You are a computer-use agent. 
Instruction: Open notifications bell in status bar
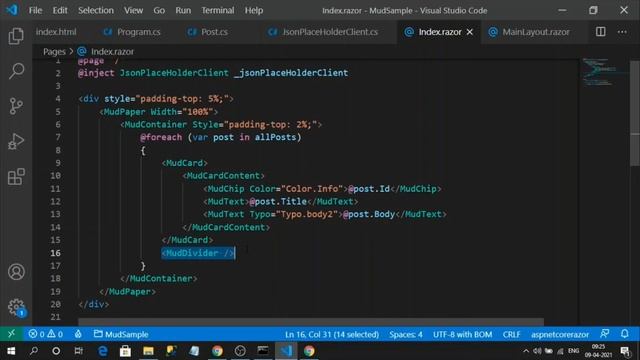point(624,334)
